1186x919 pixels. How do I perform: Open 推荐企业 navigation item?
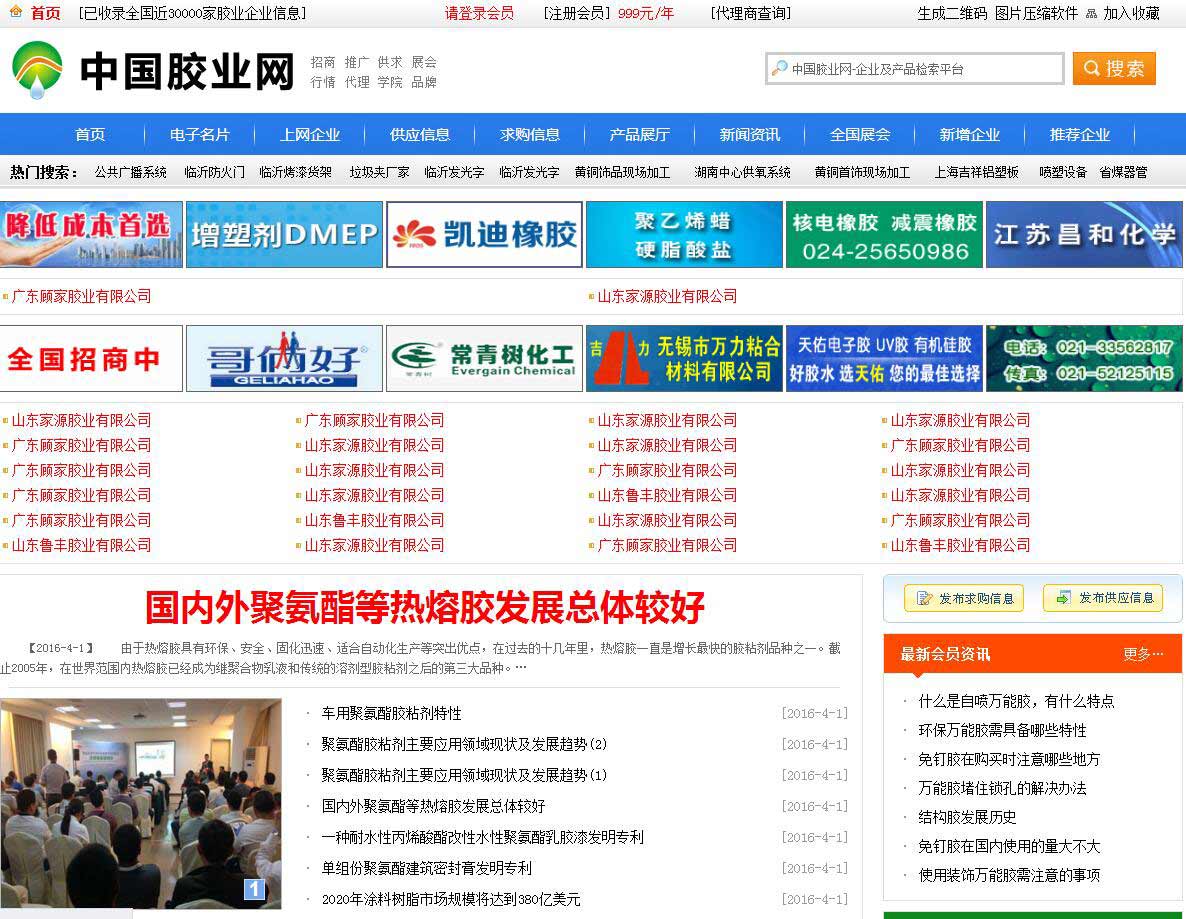(1080, 135)
